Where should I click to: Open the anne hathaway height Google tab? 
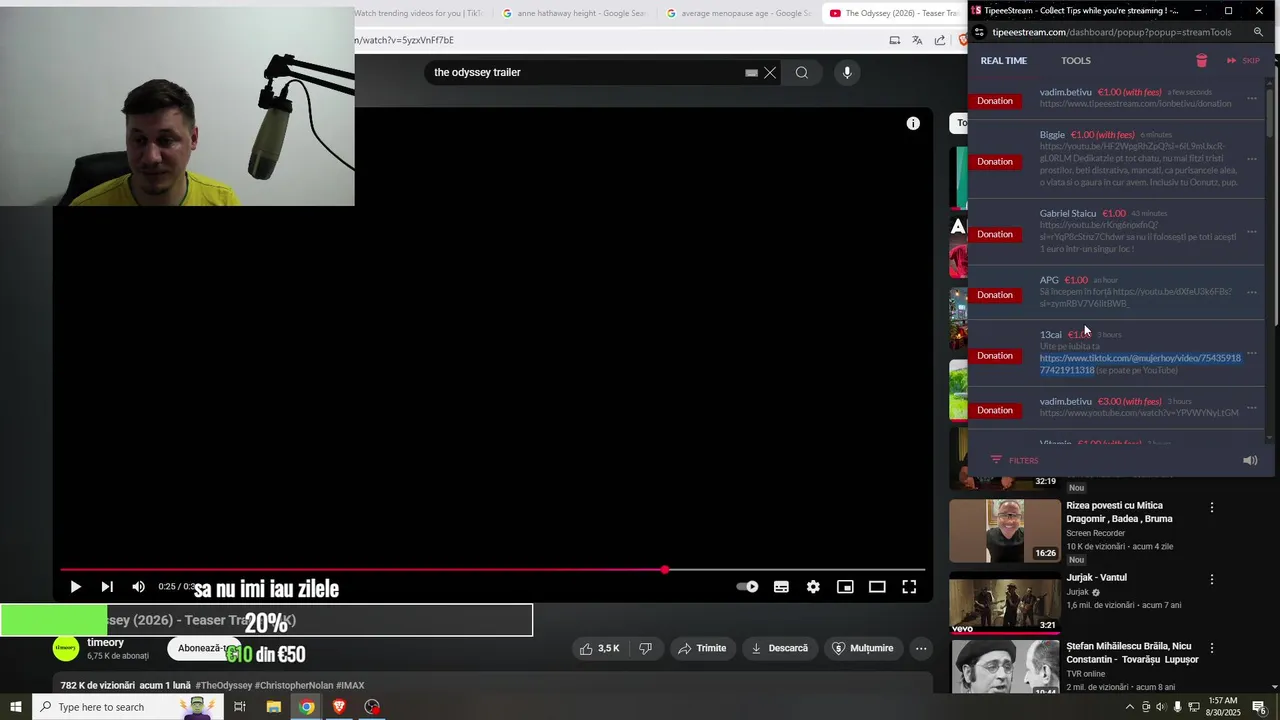[575, 13]
